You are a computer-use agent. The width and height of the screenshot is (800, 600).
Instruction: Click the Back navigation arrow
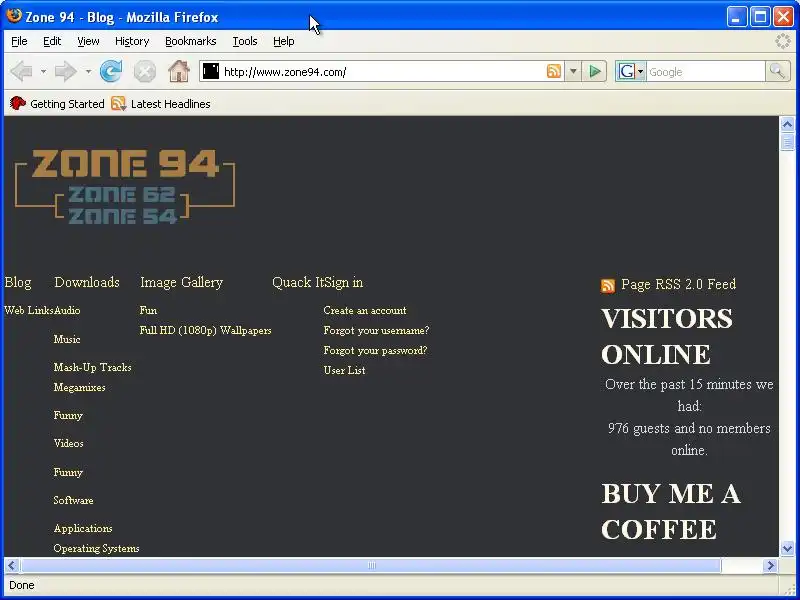click(x=21, y=71)
